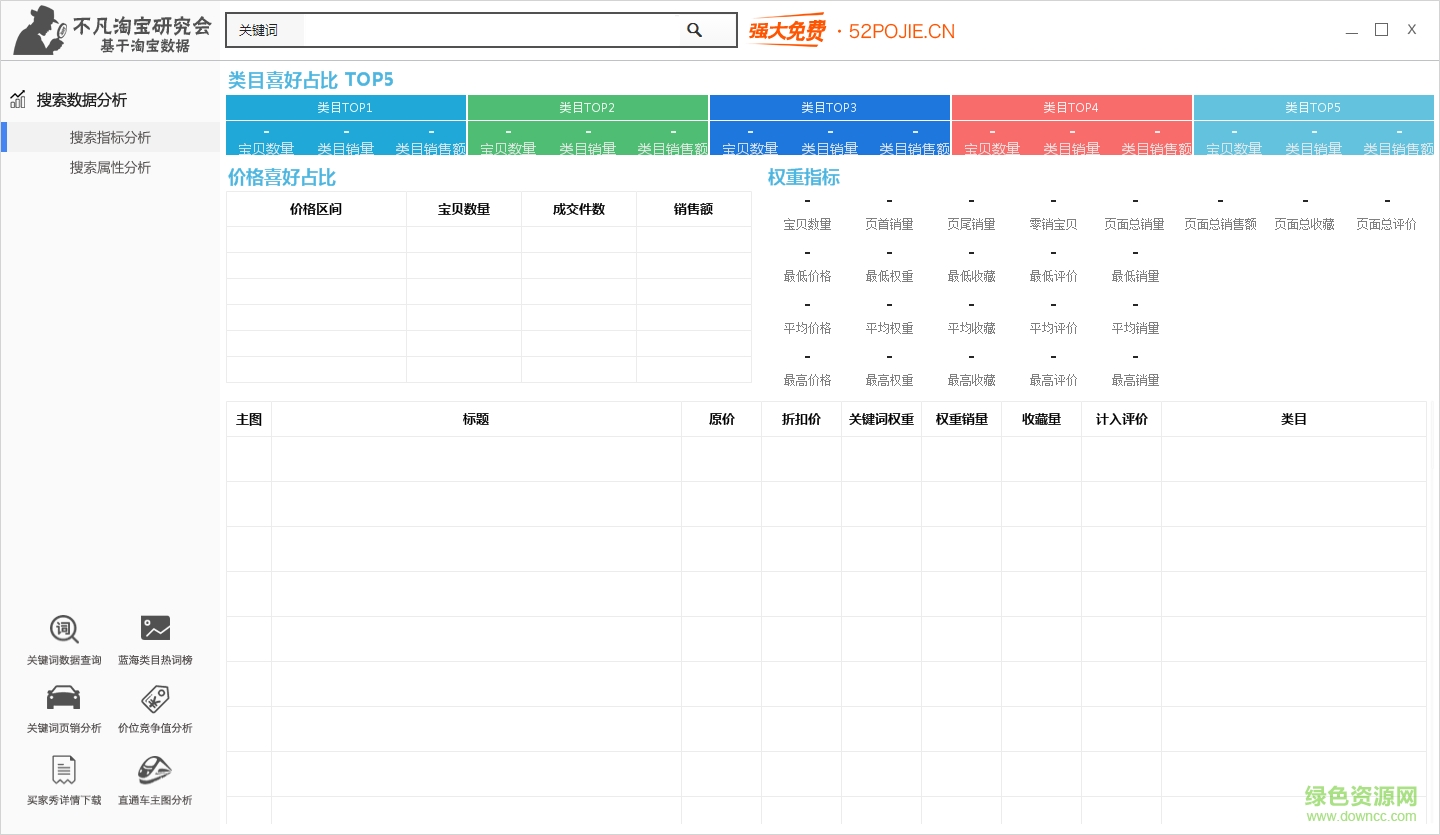Open 关键词数据查询 keyword query tool icon

point(64,629)
